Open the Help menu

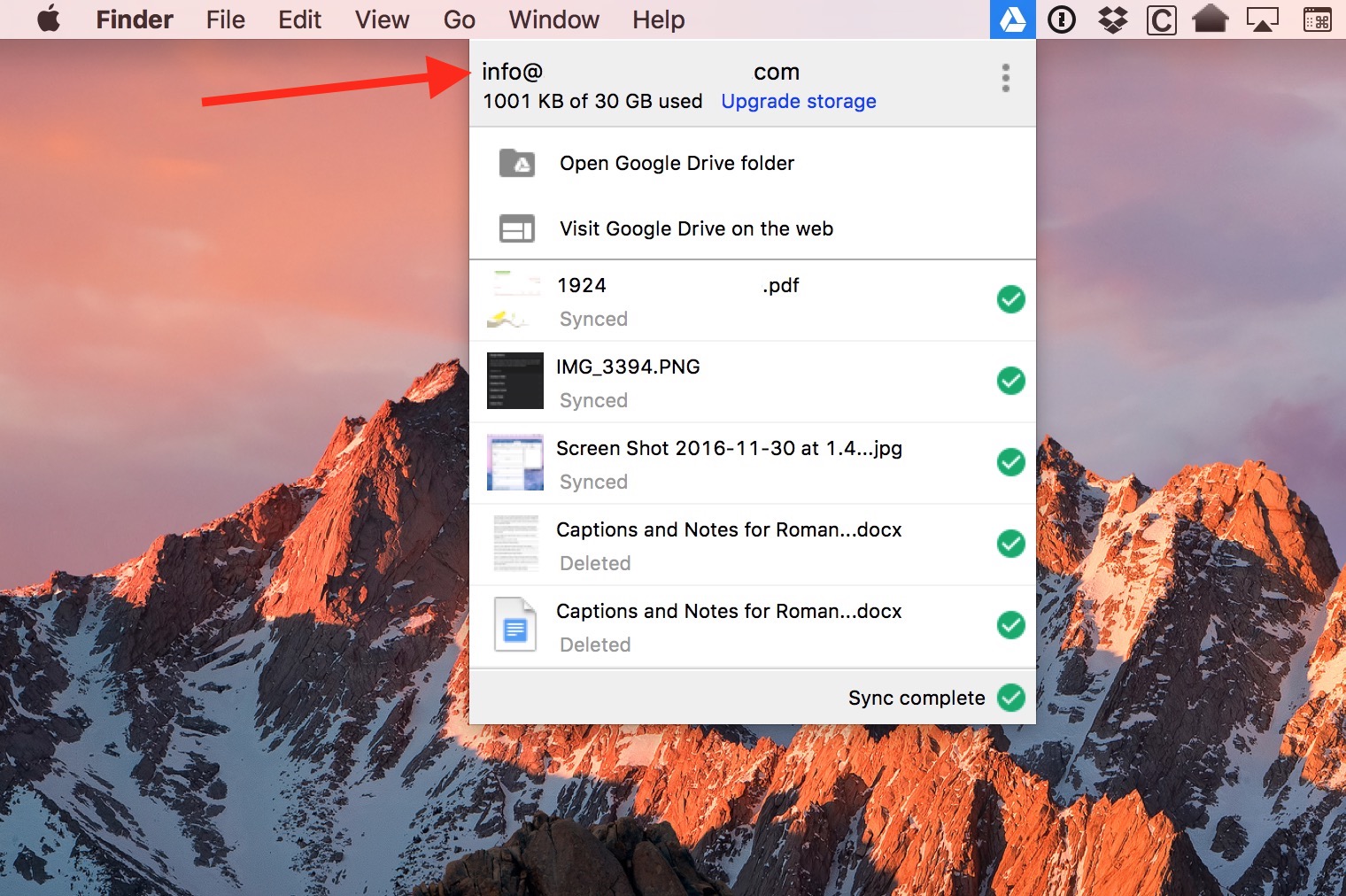coord(659,19)
